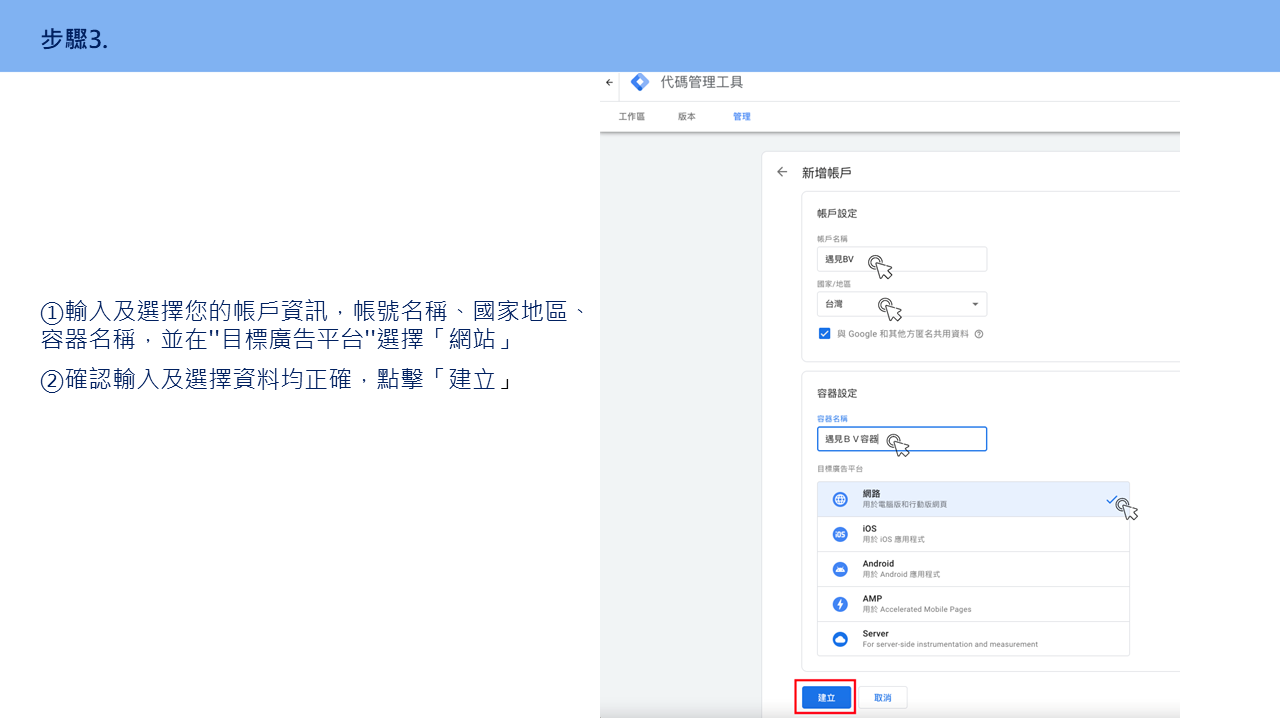The width and height of the screenshot is (1280, 720).
Task: Focus the 容器名稱 input field
Action: [902, 439]
